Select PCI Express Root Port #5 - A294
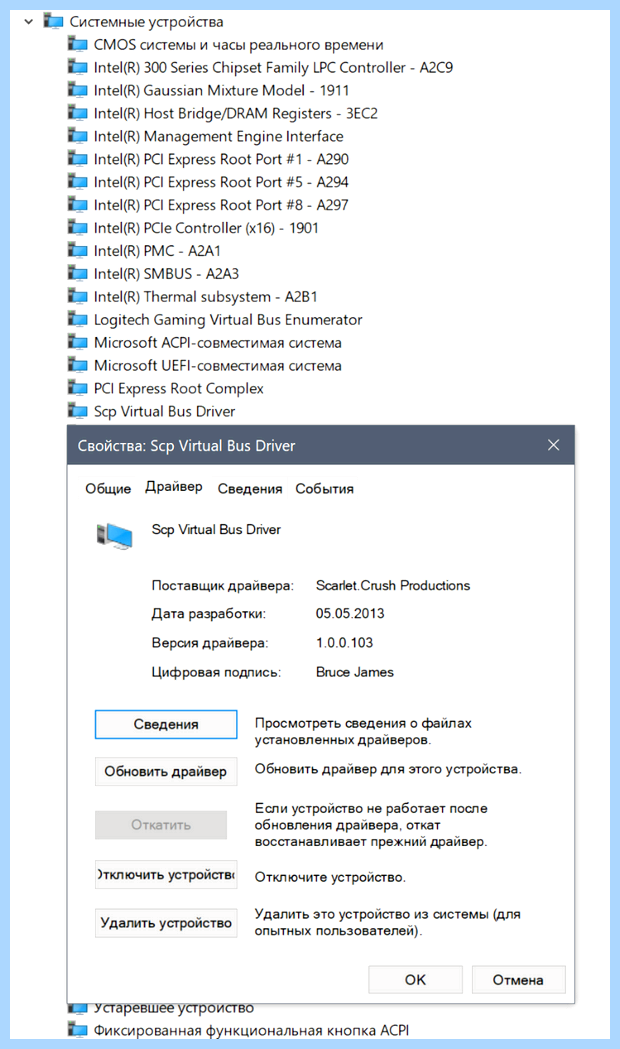Screen dimensions: 620x1049 (x=221, y=182)
